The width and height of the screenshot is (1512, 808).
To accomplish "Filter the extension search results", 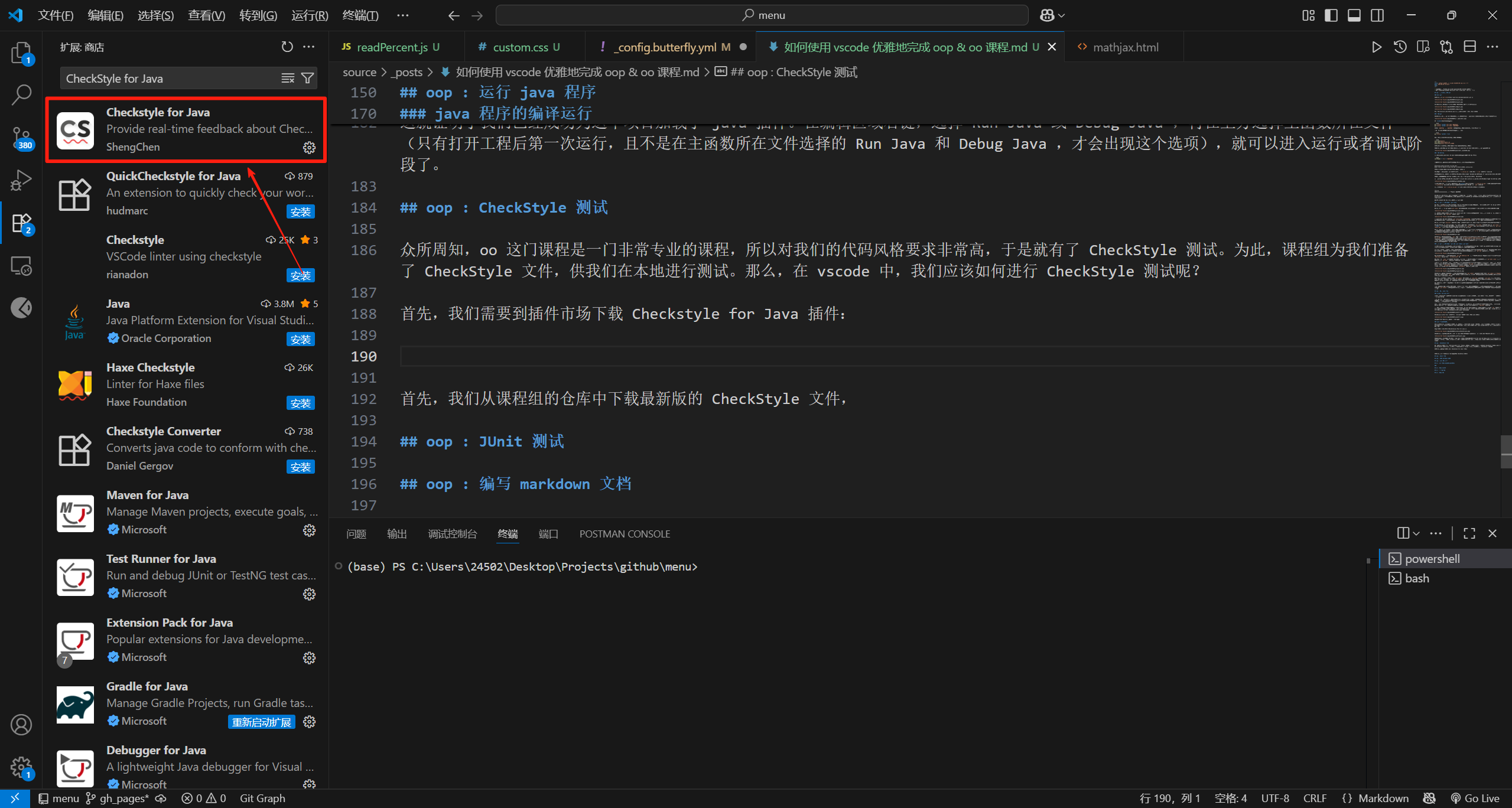I will 308,77.
